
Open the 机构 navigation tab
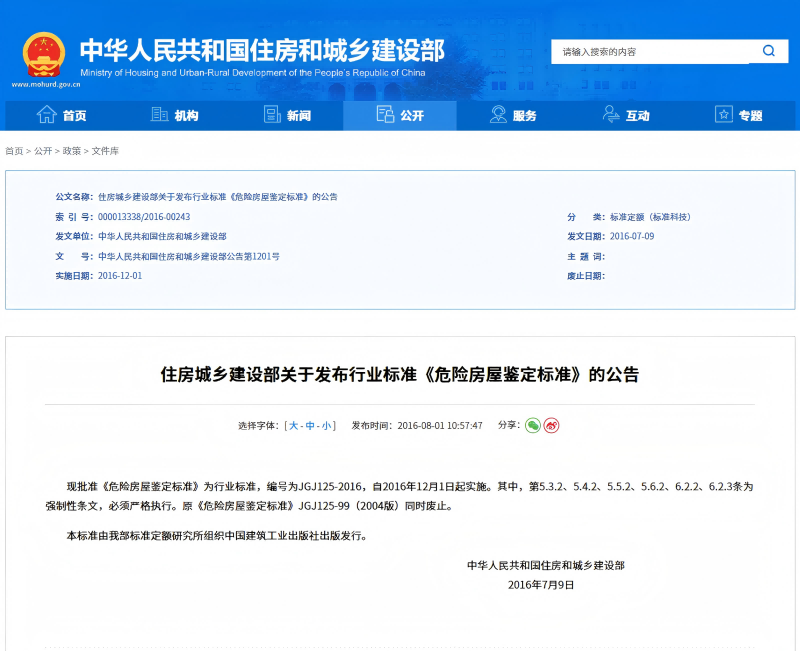(x=174, y=115)
